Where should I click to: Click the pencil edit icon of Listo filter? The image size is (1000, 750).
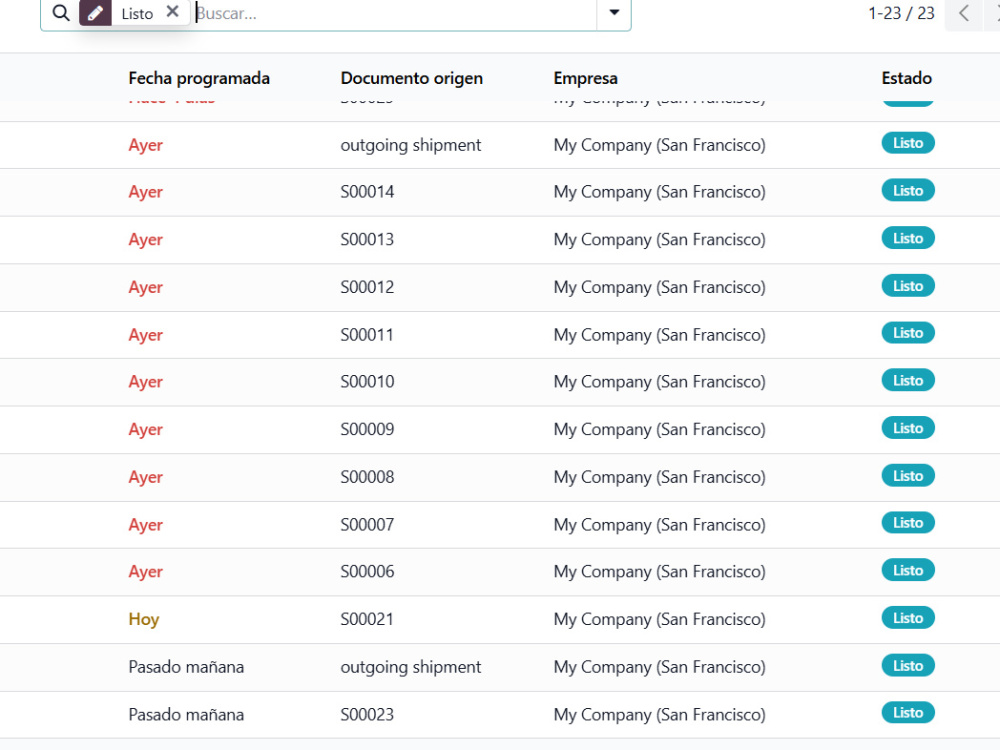click(x=96, y=13)
